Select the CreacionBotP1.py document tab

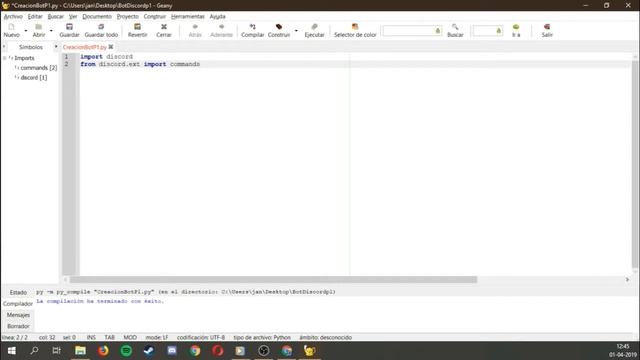click(84, 47)
